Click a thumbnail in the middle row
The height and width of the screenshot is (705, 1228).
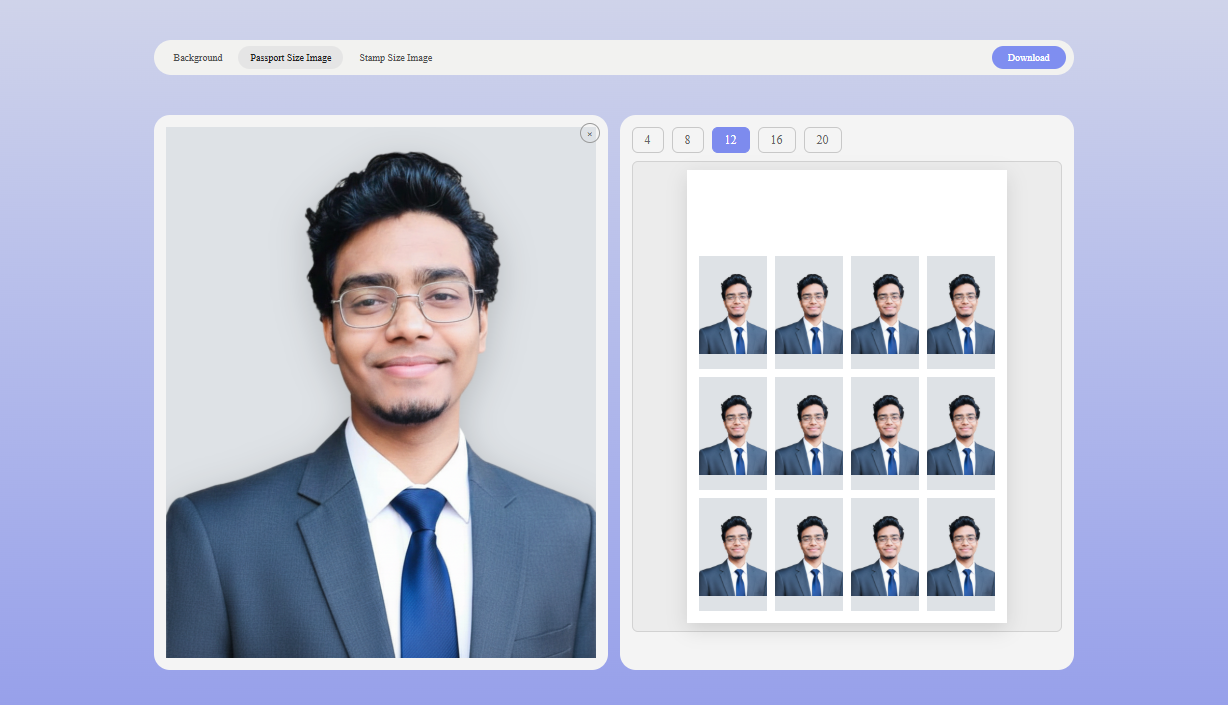point(808,432)
